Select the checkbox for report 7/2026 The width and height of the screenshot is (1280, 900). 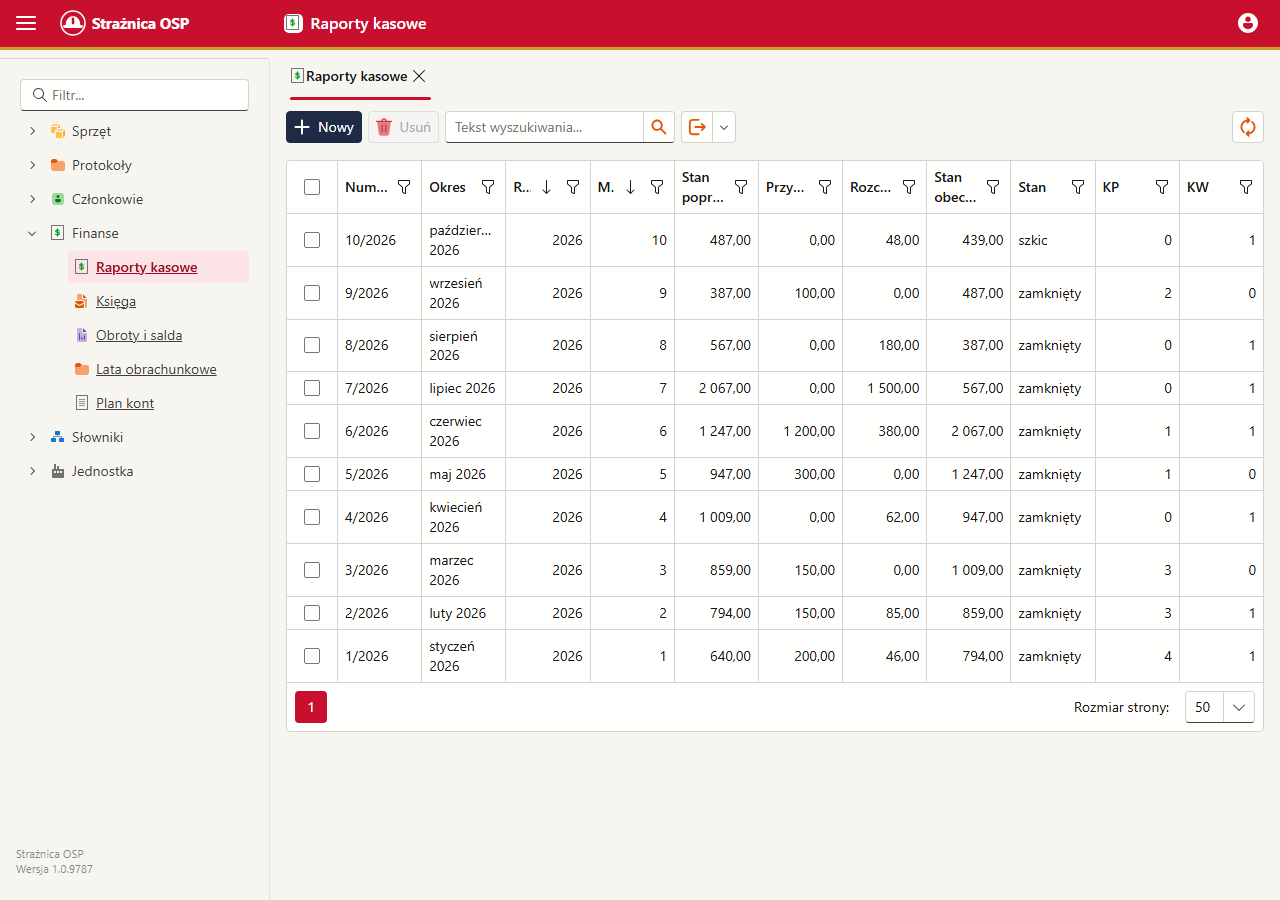[312, 388]
